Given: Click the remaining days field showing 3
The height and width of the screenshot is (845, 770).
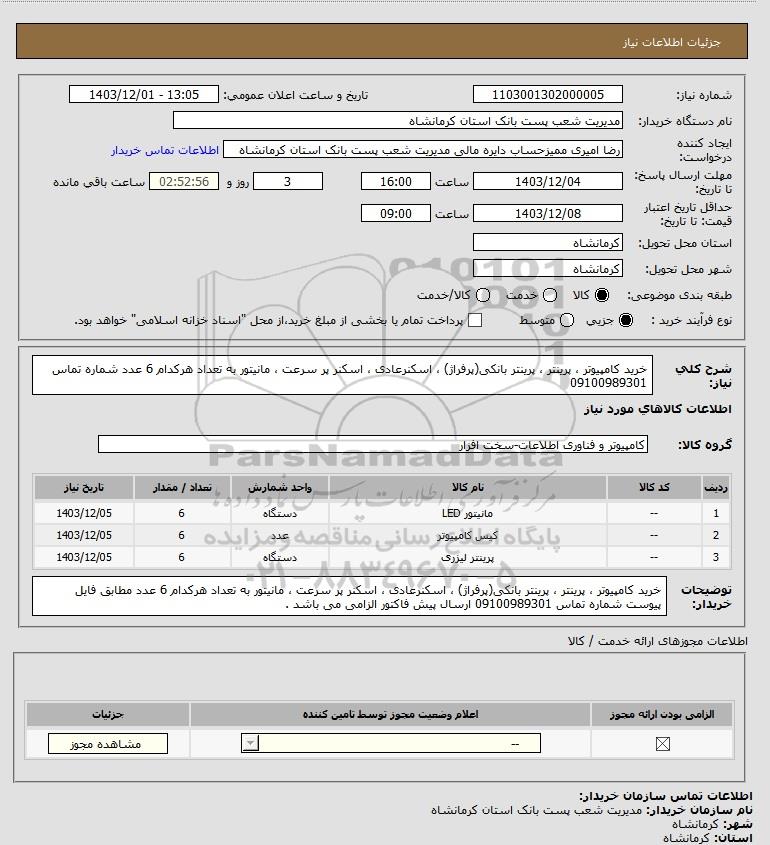Looking at the screenshot, I should (288, 182).
